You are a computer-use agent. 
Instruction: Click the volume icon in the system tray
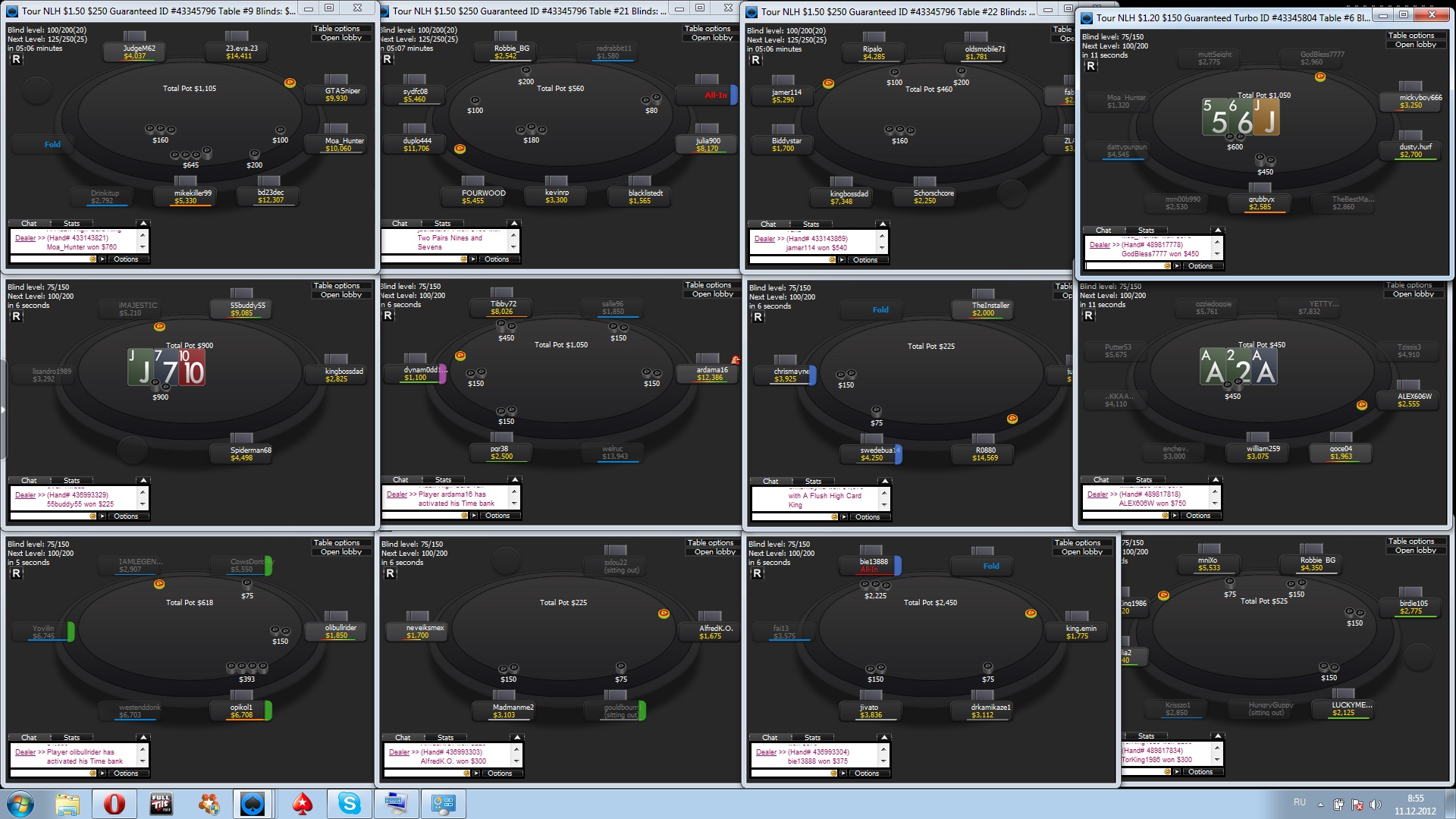[1376, 805]
